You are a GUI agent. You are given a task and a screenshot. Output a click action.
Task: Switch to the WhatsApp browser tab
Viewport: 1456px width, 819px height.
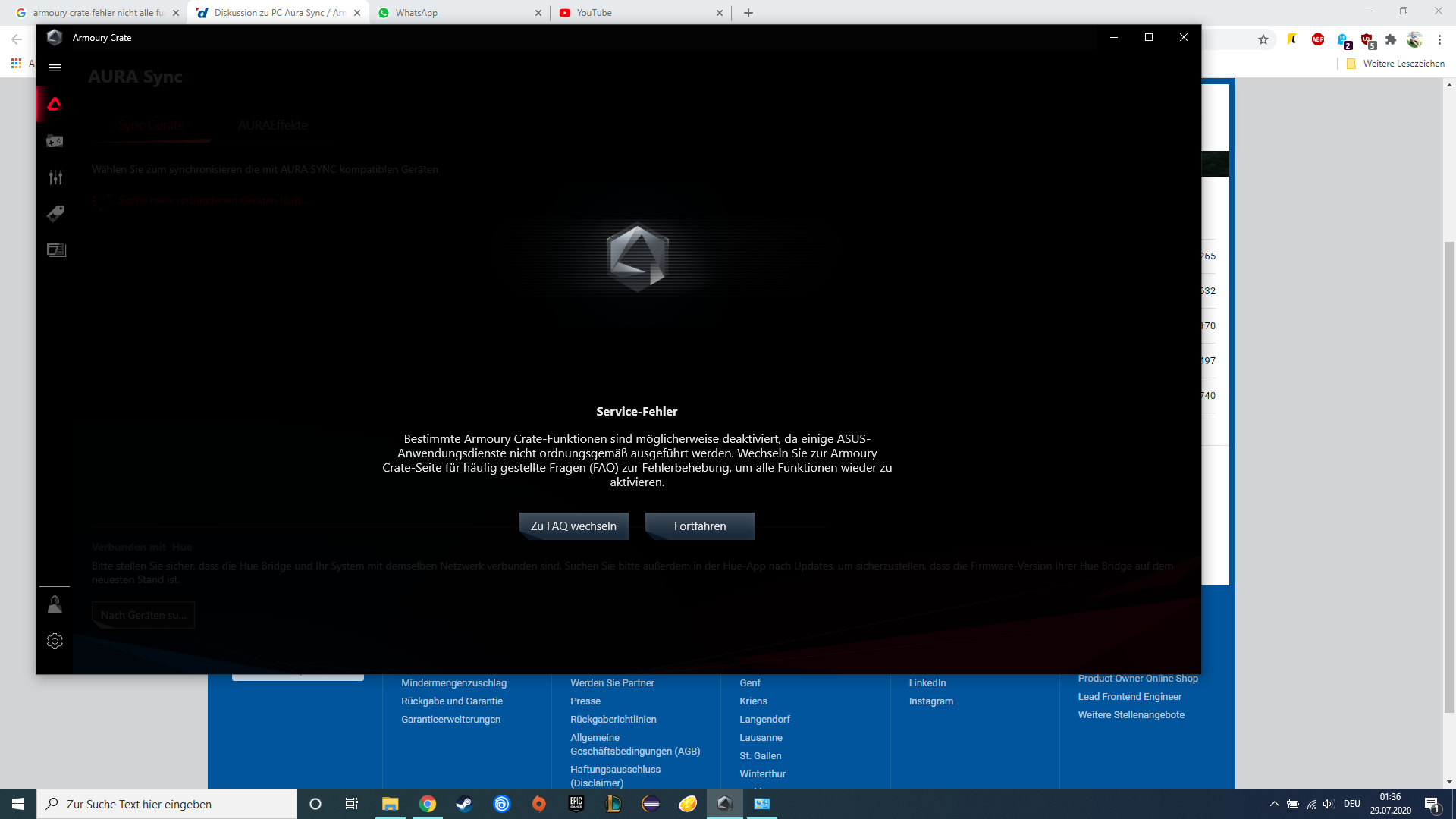point(455,13)
